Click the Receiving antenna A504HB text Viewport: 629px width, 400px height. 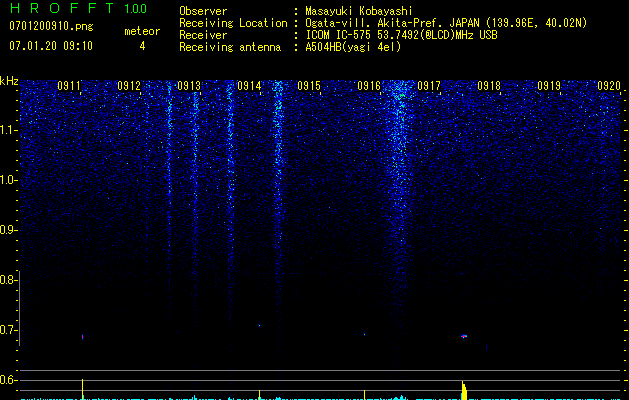353,47
